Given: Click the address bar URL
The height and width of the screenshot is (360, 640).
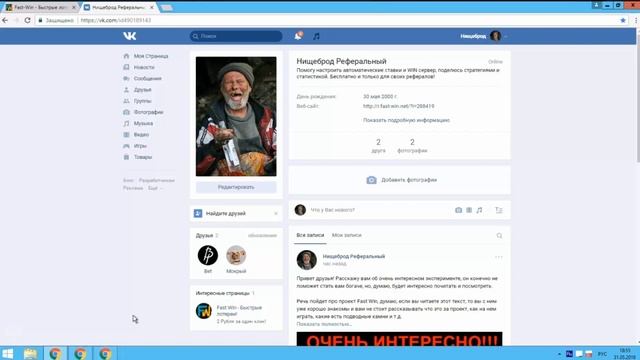Looking at the screenshot, I should [x=116, y=20].
